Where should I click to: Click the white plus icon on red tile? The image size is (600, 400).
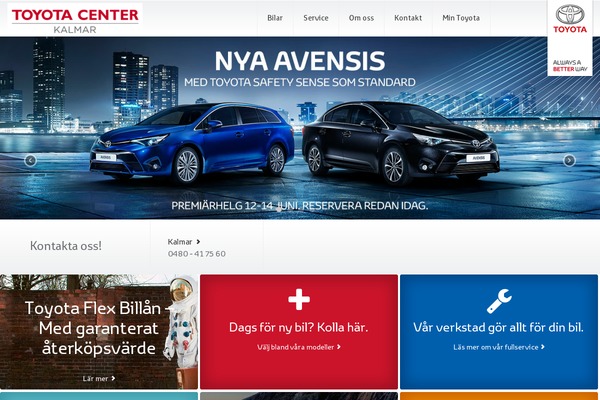point(299,299)
